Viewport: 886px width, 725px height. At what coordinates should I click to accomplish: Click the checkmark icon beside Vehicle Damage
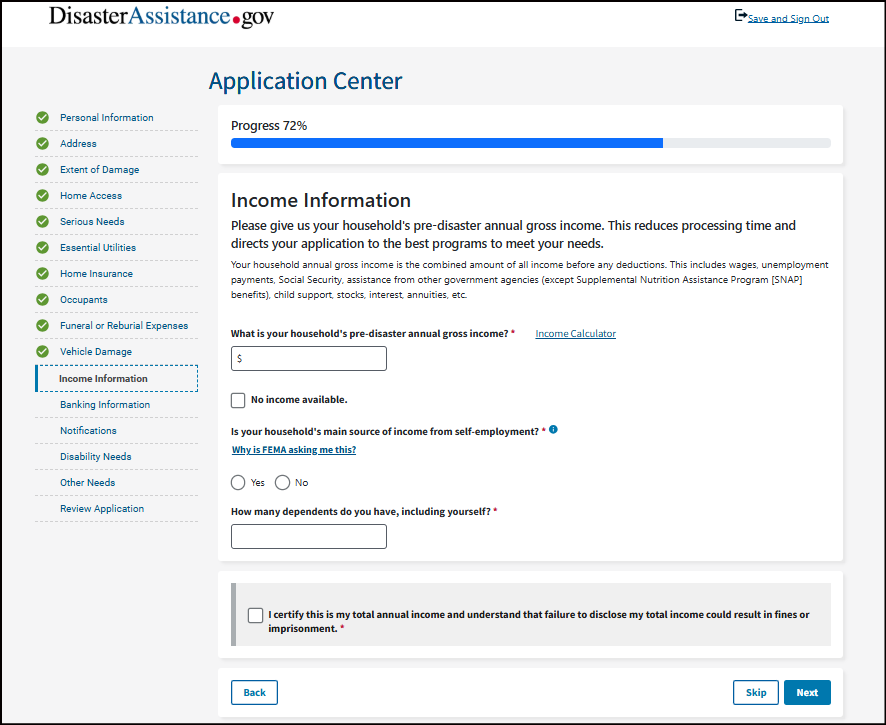pyautogui.click(x=42, y=351)
